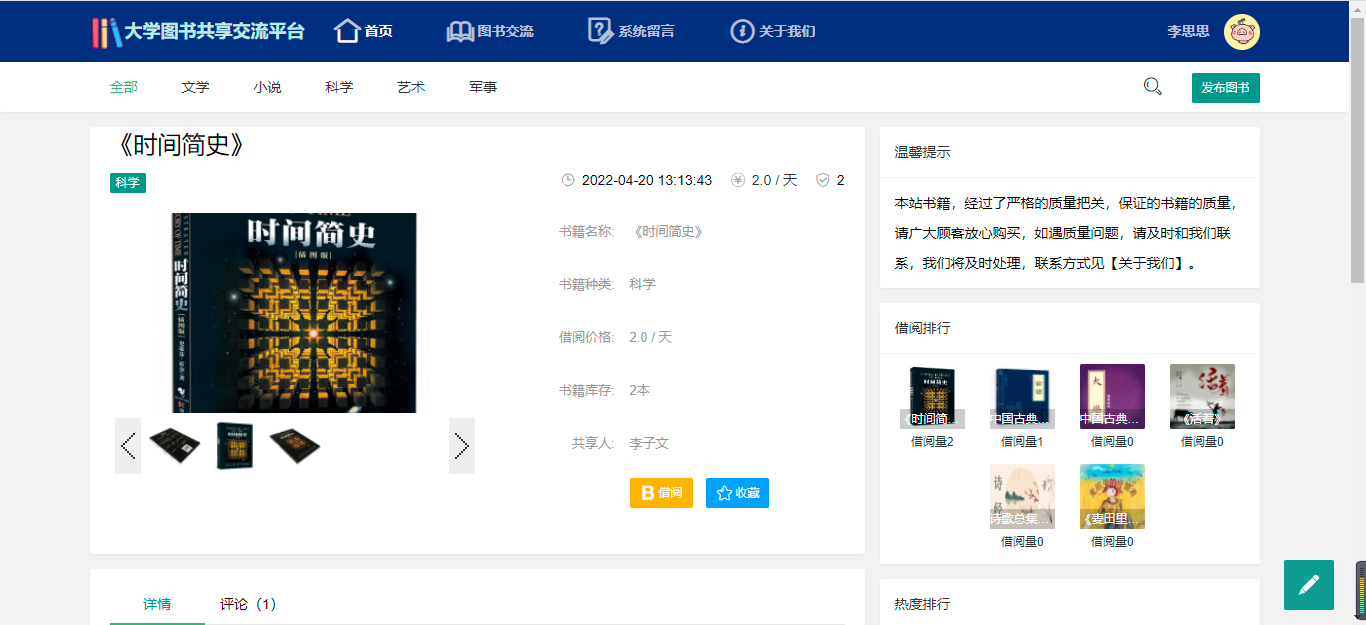Screen dimensions: 1366x625
Task: Click the sharer name 李子文
Action: tap(649, 443)
